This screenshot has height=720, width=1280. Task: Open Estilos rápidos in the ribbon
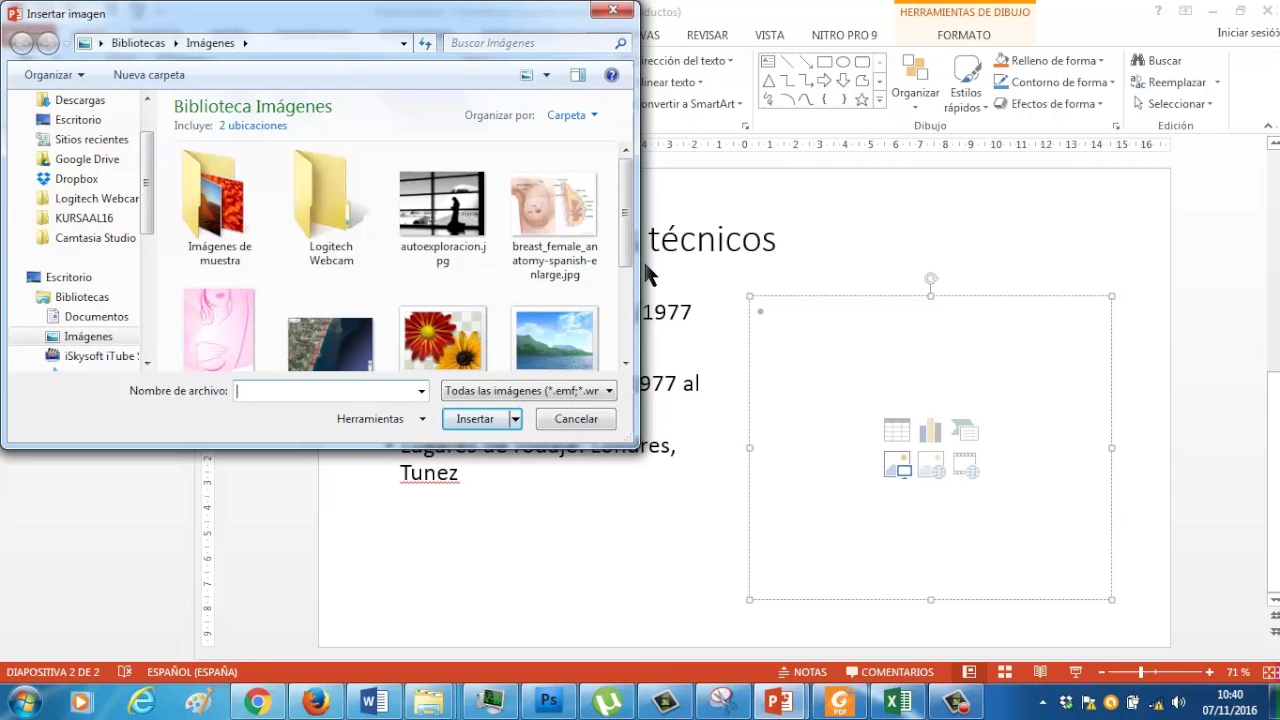(x=966, y=84)
